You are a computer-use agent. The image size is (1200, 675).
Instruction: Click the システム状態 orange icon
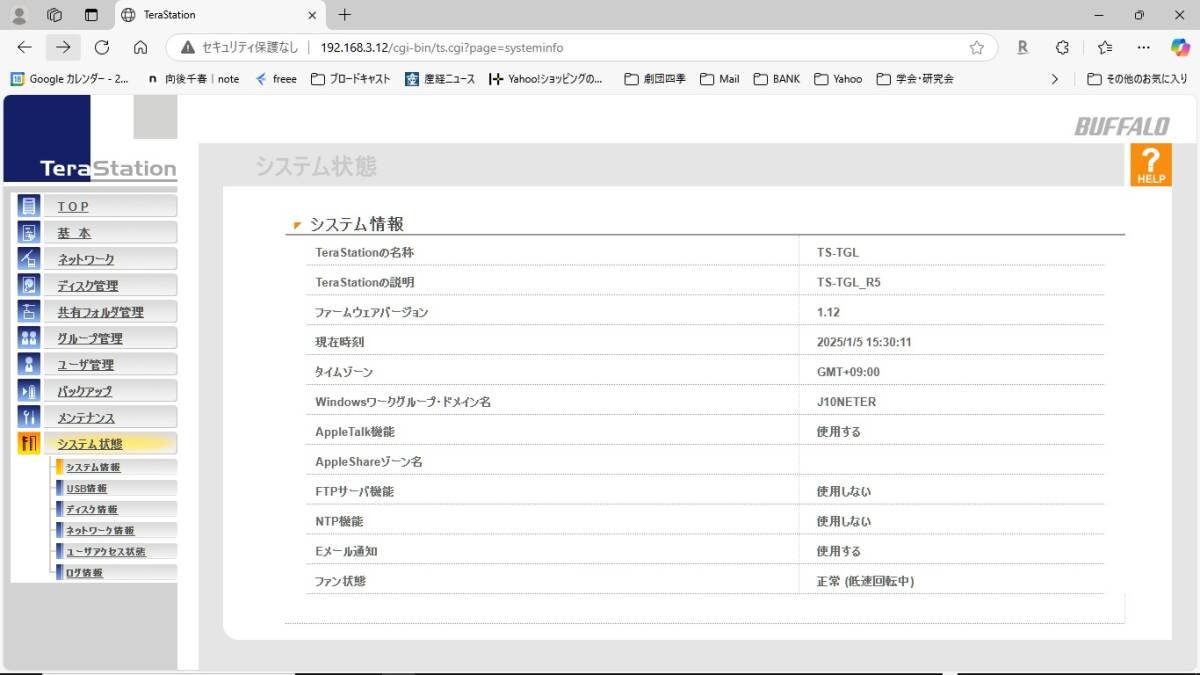point(29,443)
